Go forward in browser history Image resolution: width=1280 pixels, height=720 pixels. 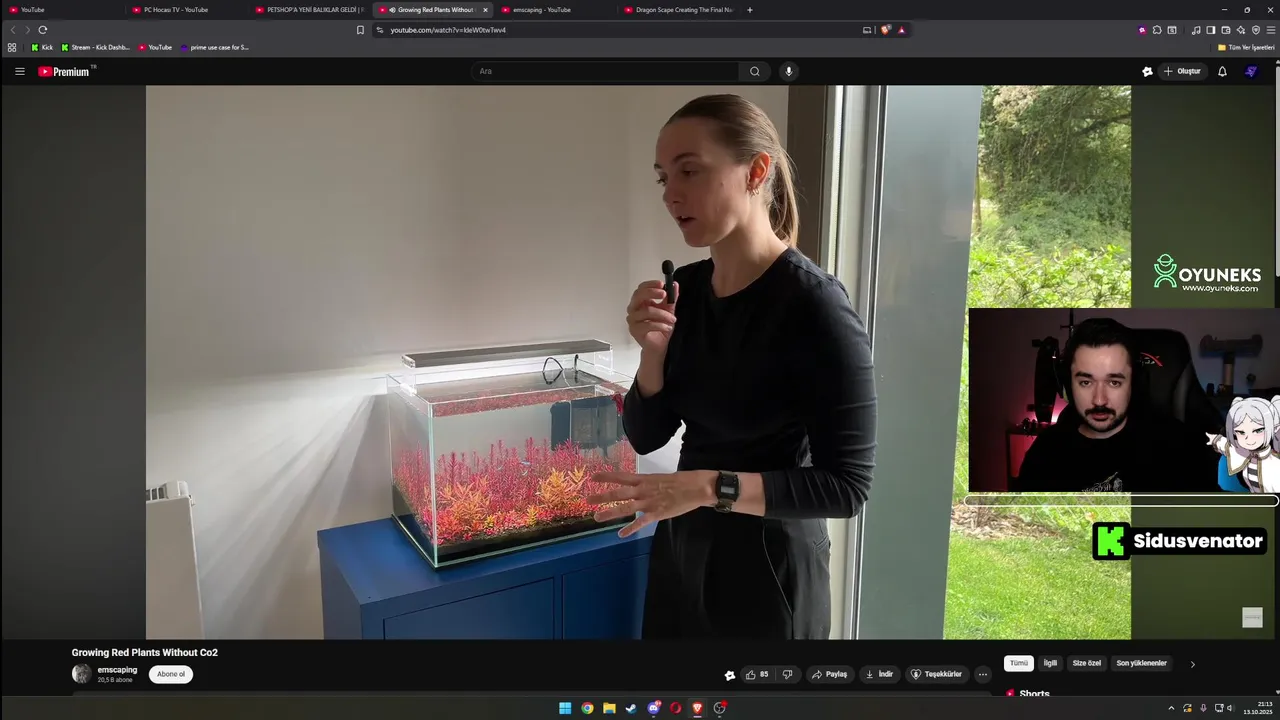tap(27, 30)
